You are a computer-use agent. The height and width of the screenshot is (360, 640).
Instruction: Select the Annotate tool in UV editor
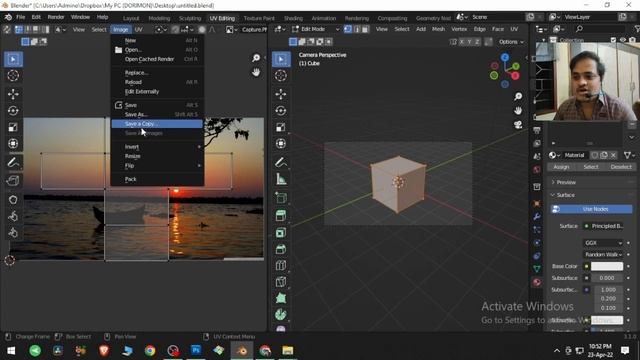[13, 162]
